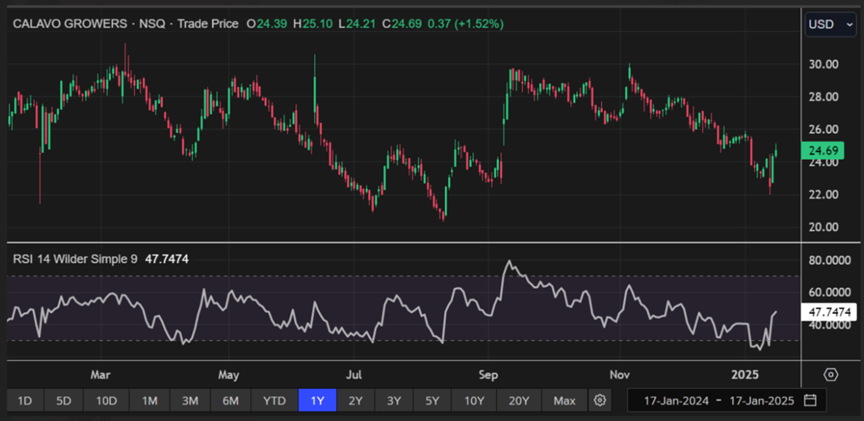Select the 1D time range
The image size is (864, 421).
tap(25, 401)
